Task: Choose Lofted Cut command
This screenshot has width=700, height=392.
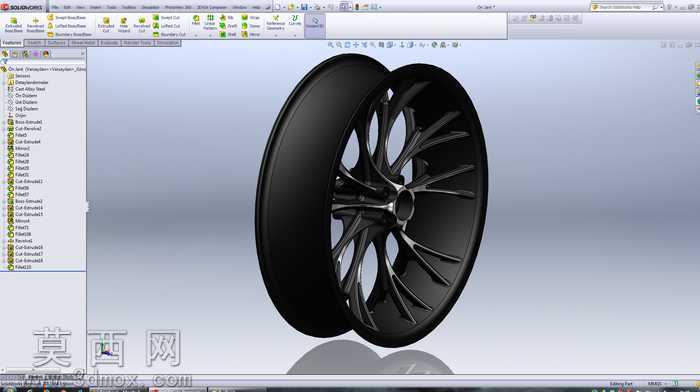Action: pyautogui.click(x=166, y=26)
